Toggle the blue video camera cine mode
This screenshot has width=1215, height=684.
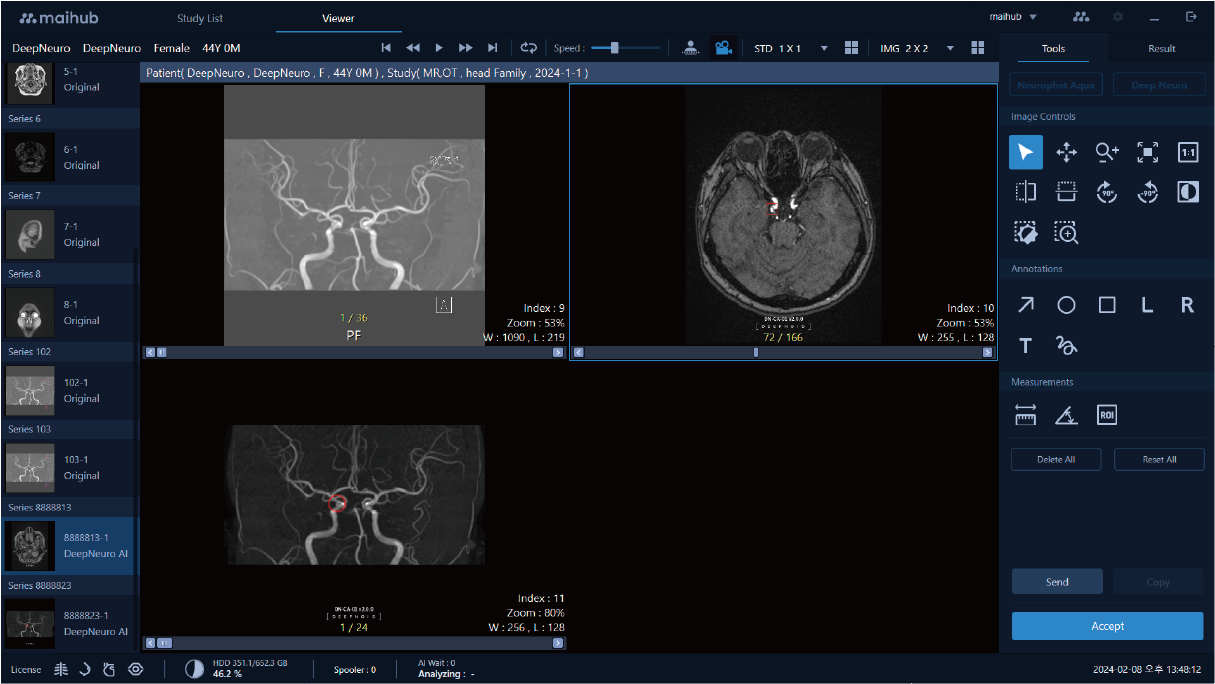point(722,48)
